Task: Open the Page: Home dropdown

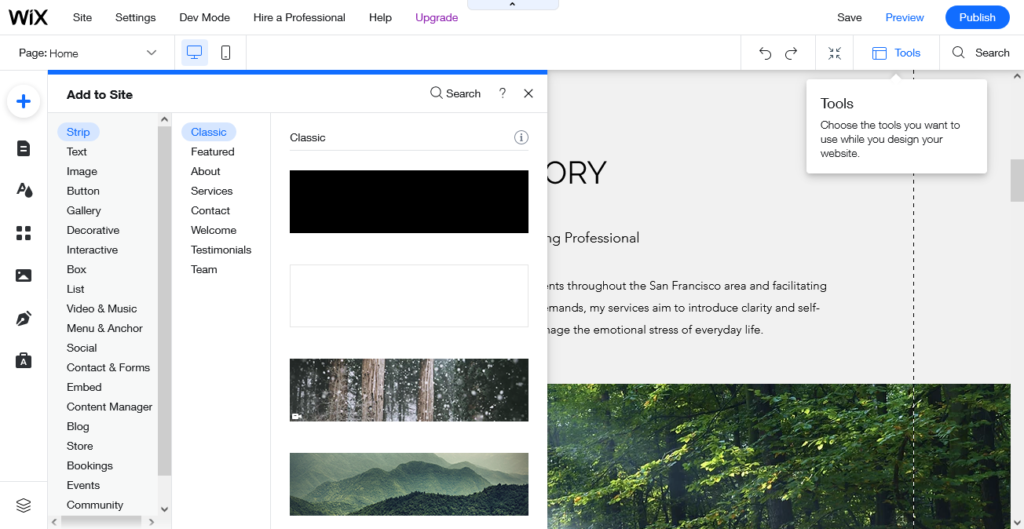Action: click(88, 53)
